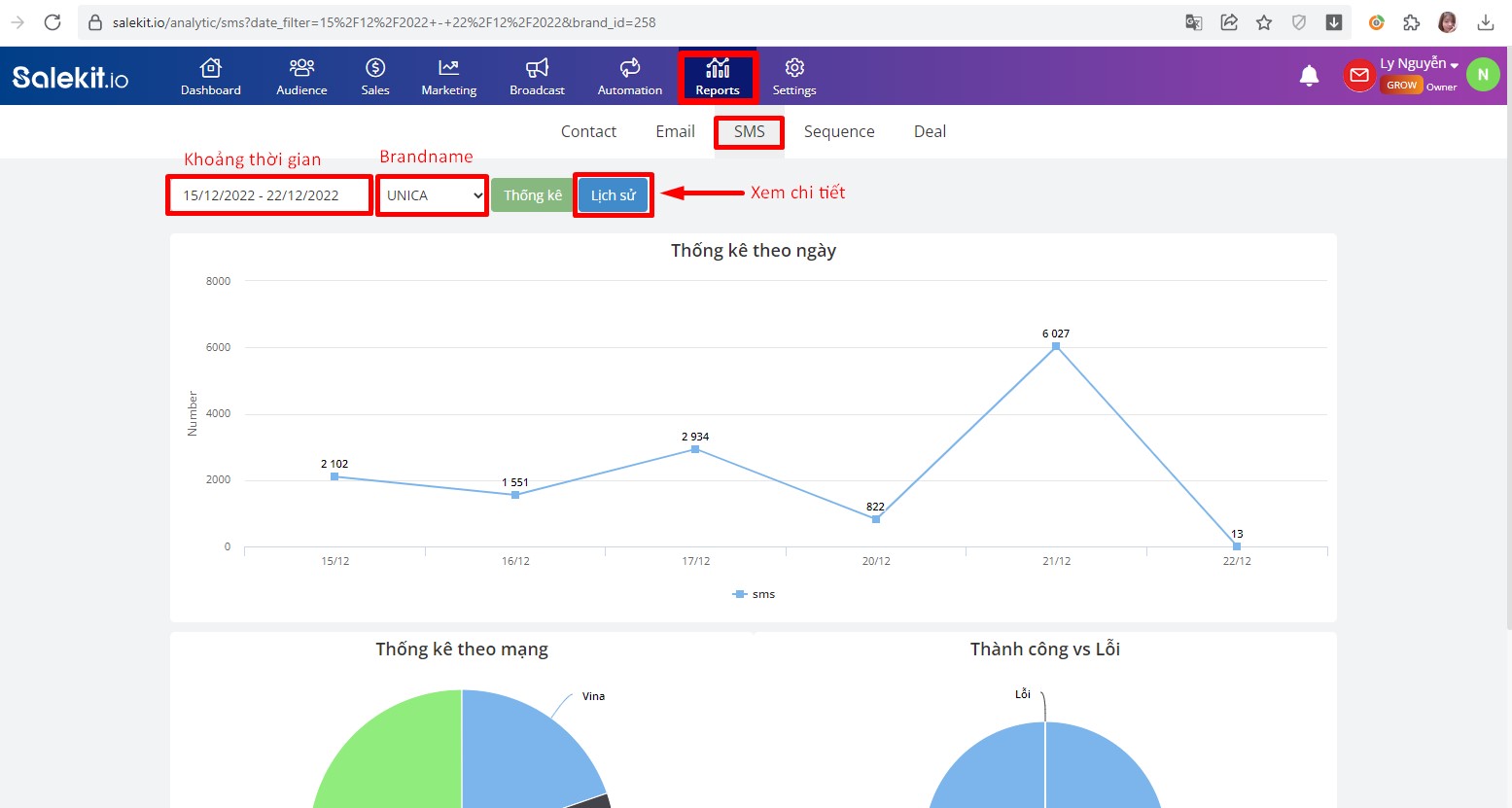
Task: Click the 15/12 data point 2 102
Action: coord(334,476)
